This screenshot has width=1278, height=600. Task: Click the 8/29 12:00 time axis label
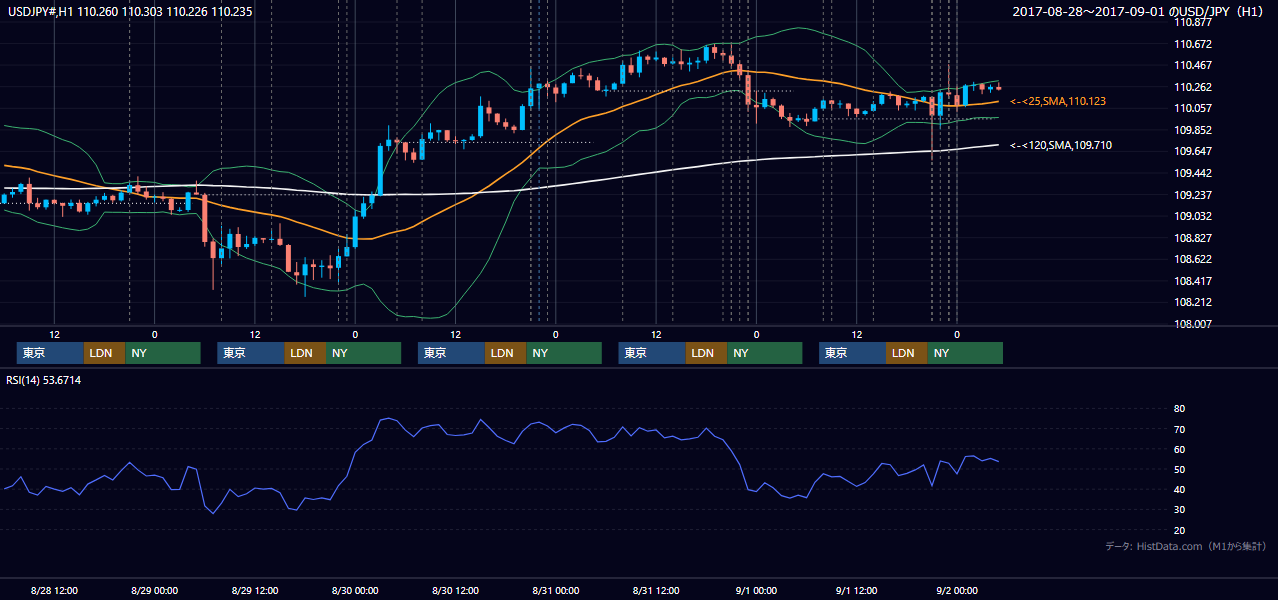click(255, 590)
